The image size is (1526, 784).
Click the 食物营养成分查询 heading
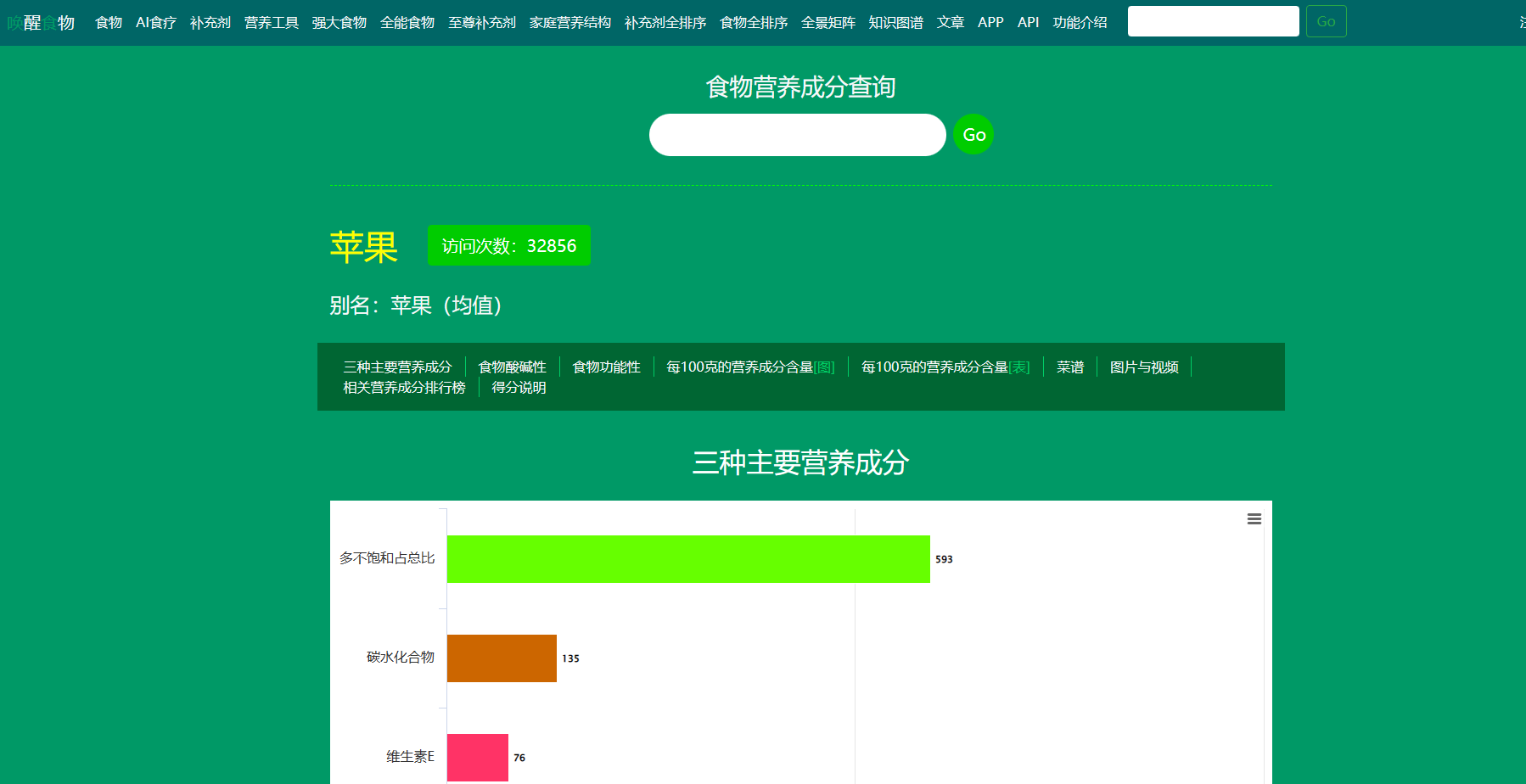coord(800,87)
